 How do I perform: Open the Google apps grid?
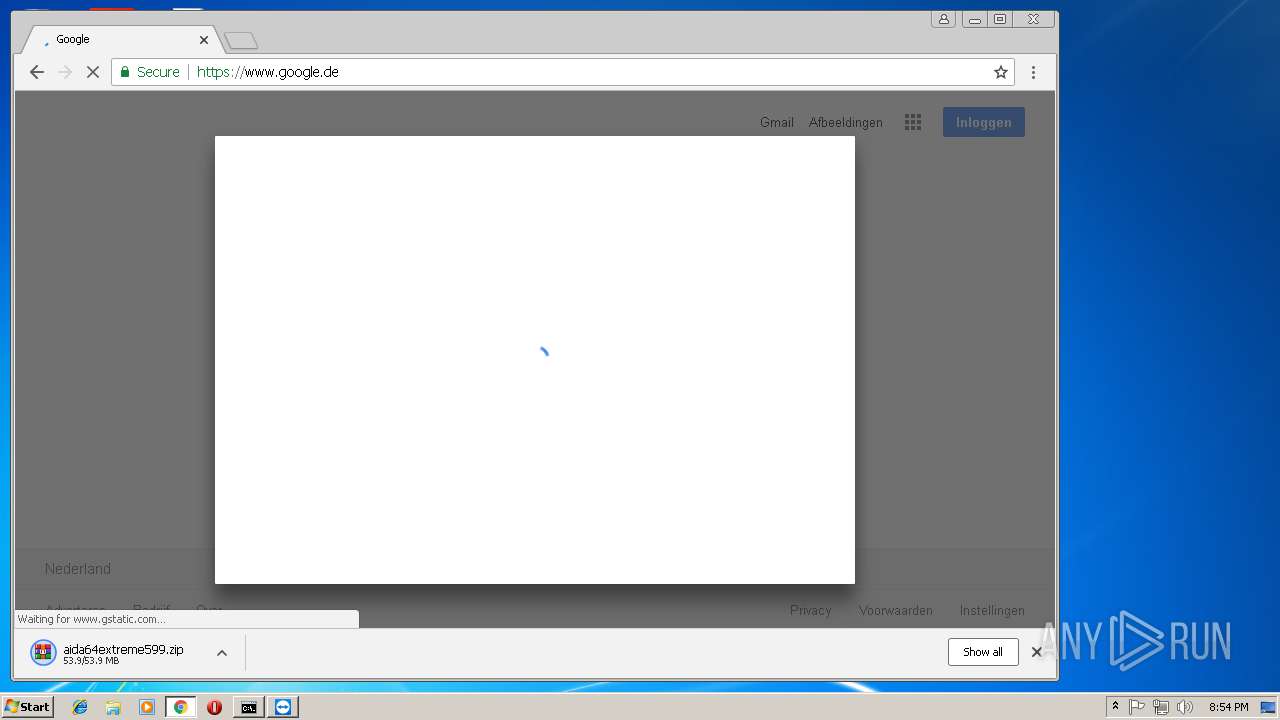pyautogui.click(x=913, y=122)
